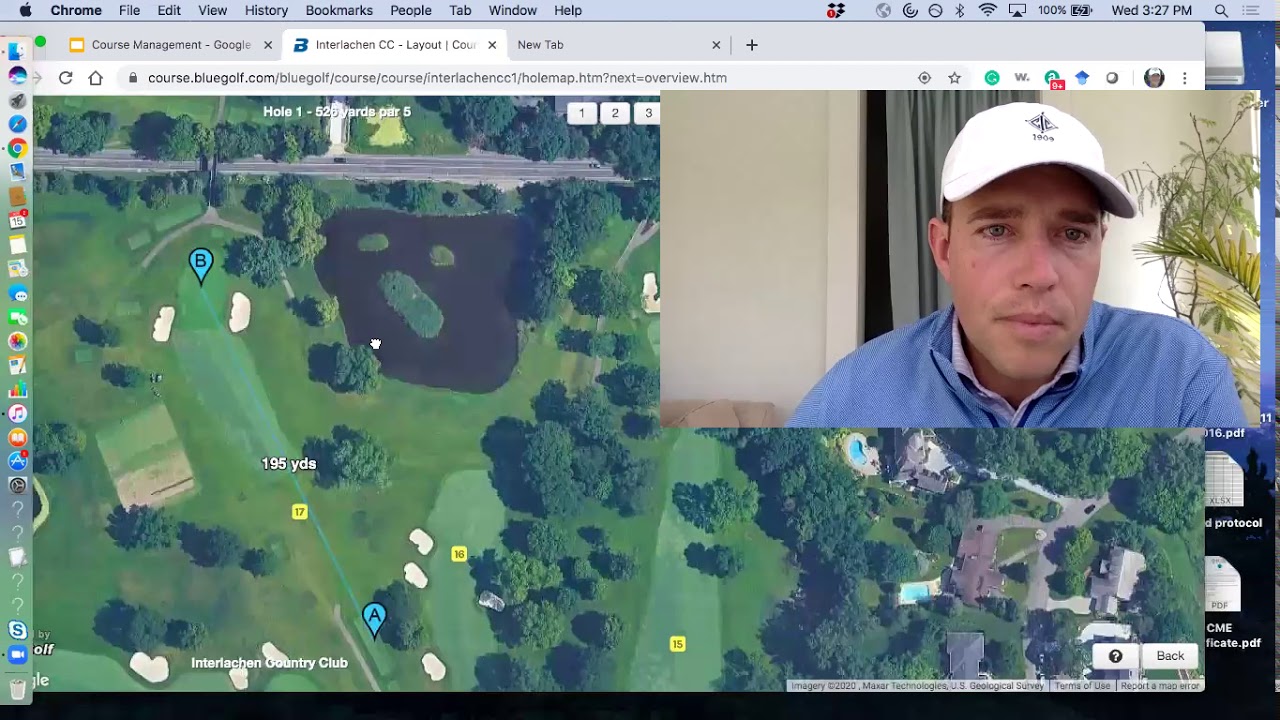
Task: Click the hole 16 yellow flag marker
Action: (459, 554)
